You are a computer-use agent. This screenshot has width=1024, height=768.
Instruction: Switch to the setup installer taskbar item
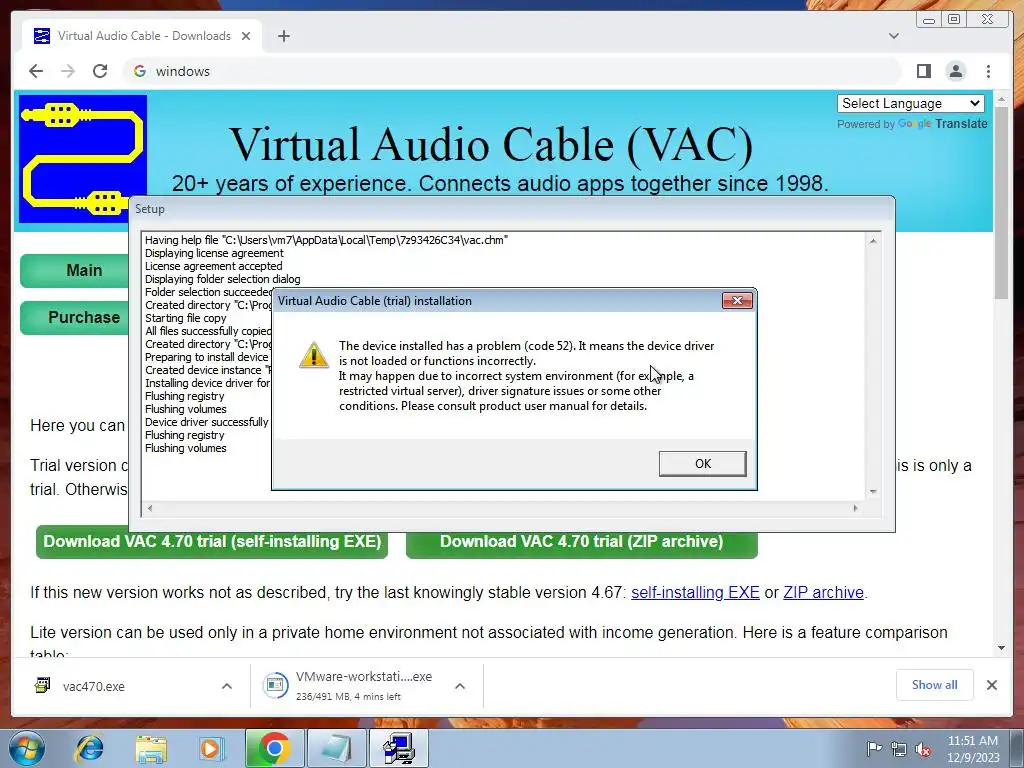(x=398, y=748)
